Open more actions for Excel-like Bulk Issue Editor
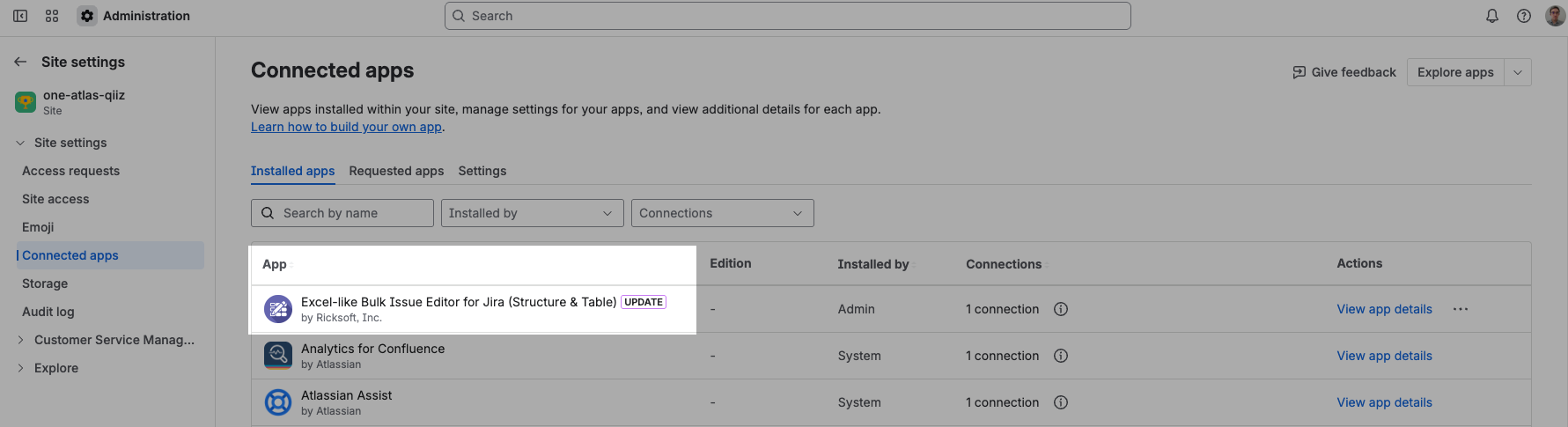This screenshot has height=427, width=1568. click(x=1461, y=309)
